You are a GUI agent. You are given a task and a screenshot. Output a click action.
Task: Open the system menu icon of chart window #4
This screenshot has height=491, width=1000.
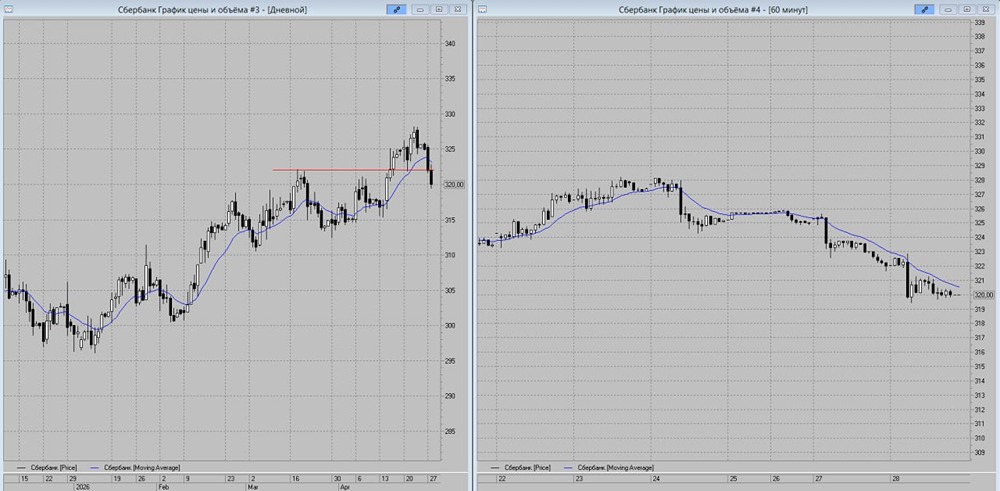click(482, 9)
